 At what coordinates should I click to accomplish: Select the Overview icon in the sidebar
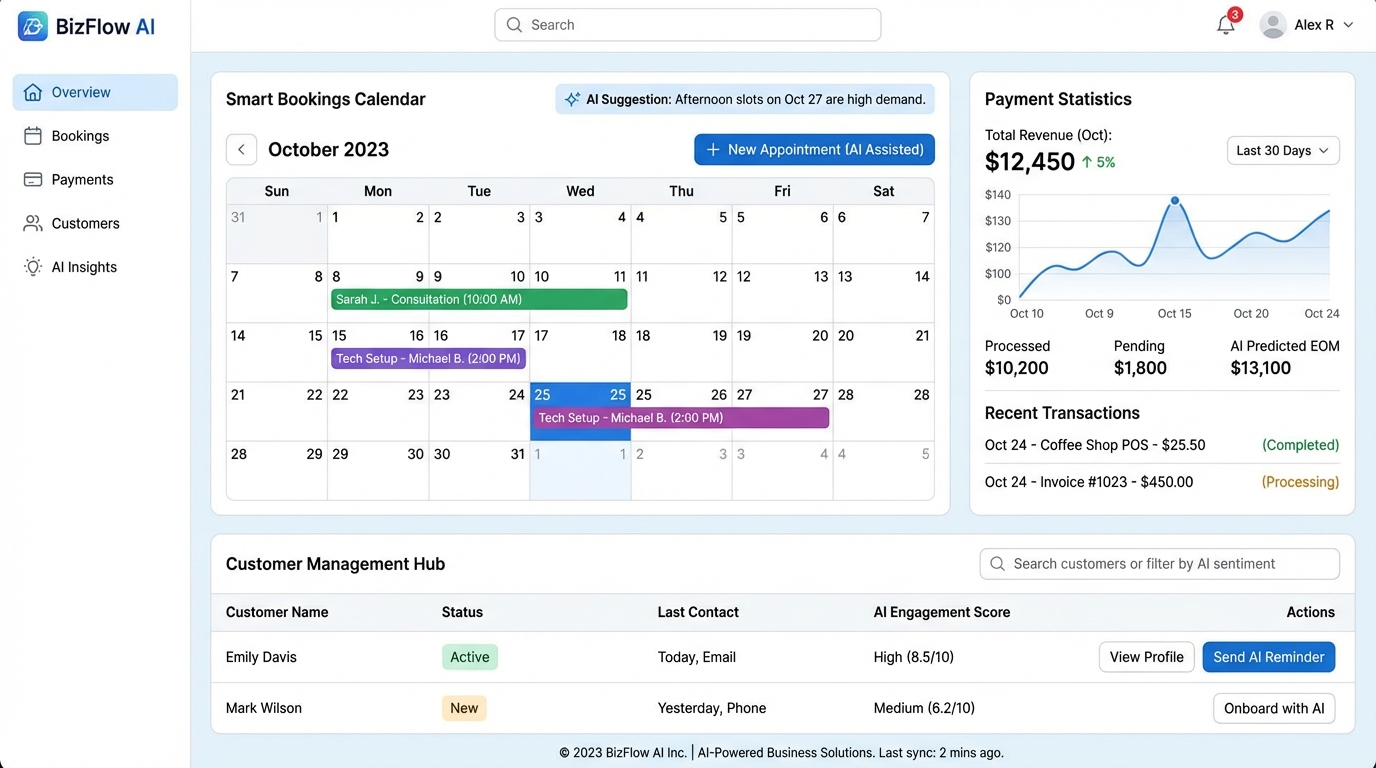click(33, 91)
